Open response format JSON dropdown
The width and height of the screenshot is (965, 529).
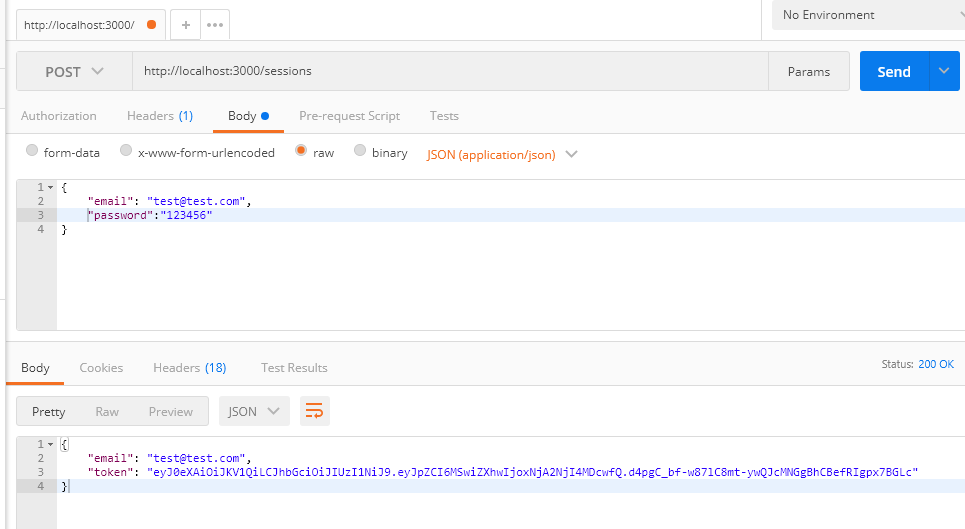tap(254, 411)
